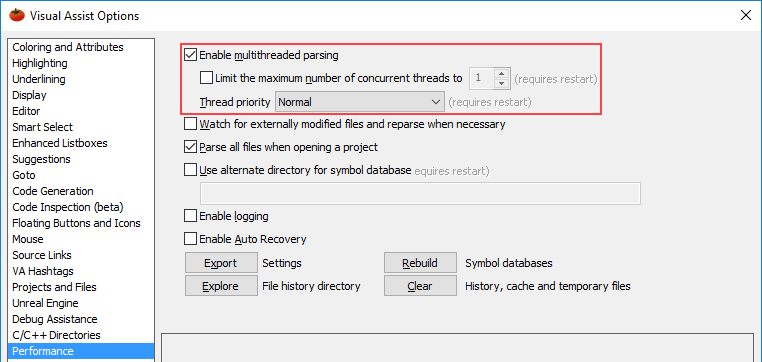Click Explore file history directory button
Image resolution: width=762 pixels, height=362 pixels.
[221, 286]
